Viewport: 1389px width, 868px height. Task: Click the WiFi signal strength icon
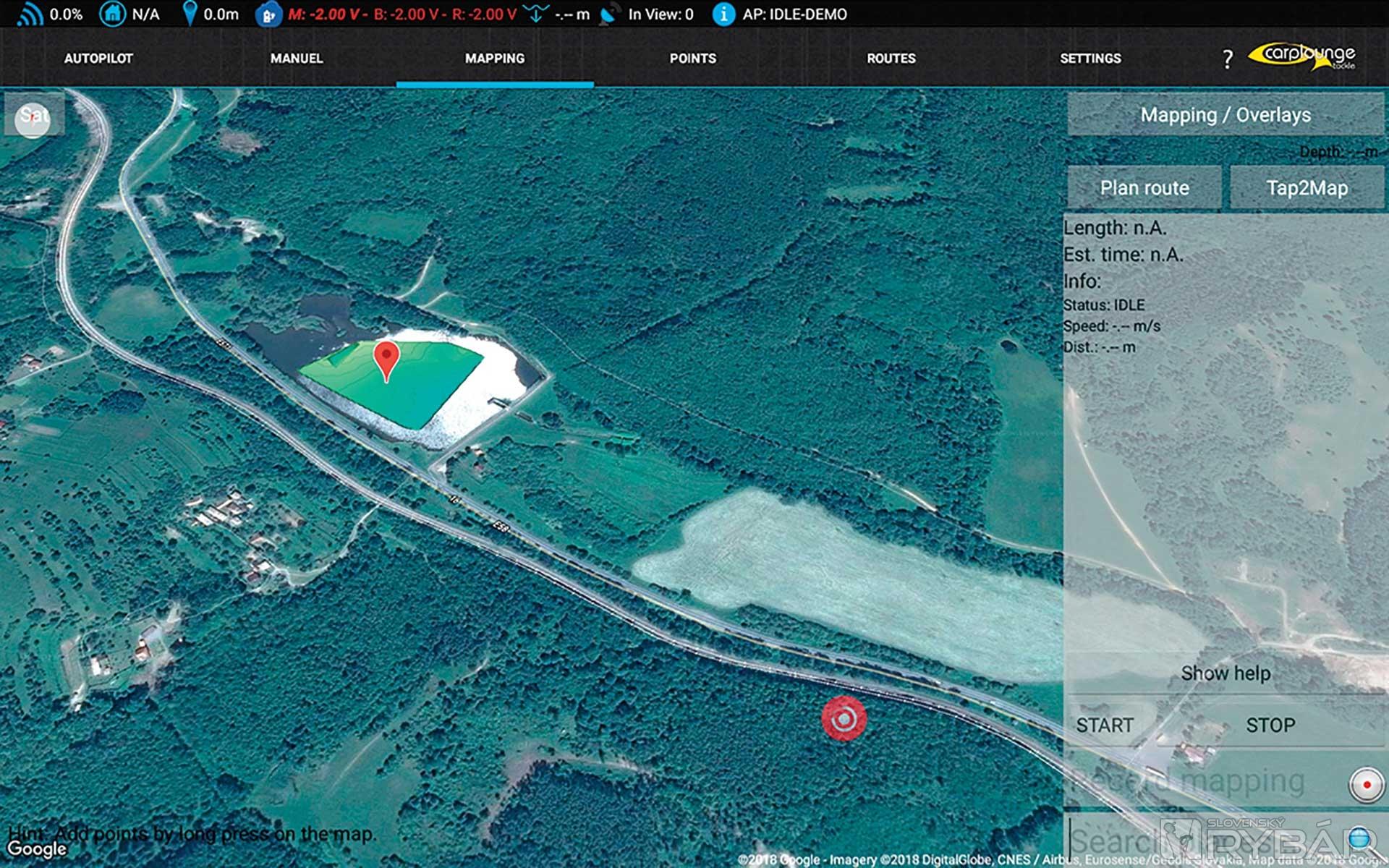point(29,14)
